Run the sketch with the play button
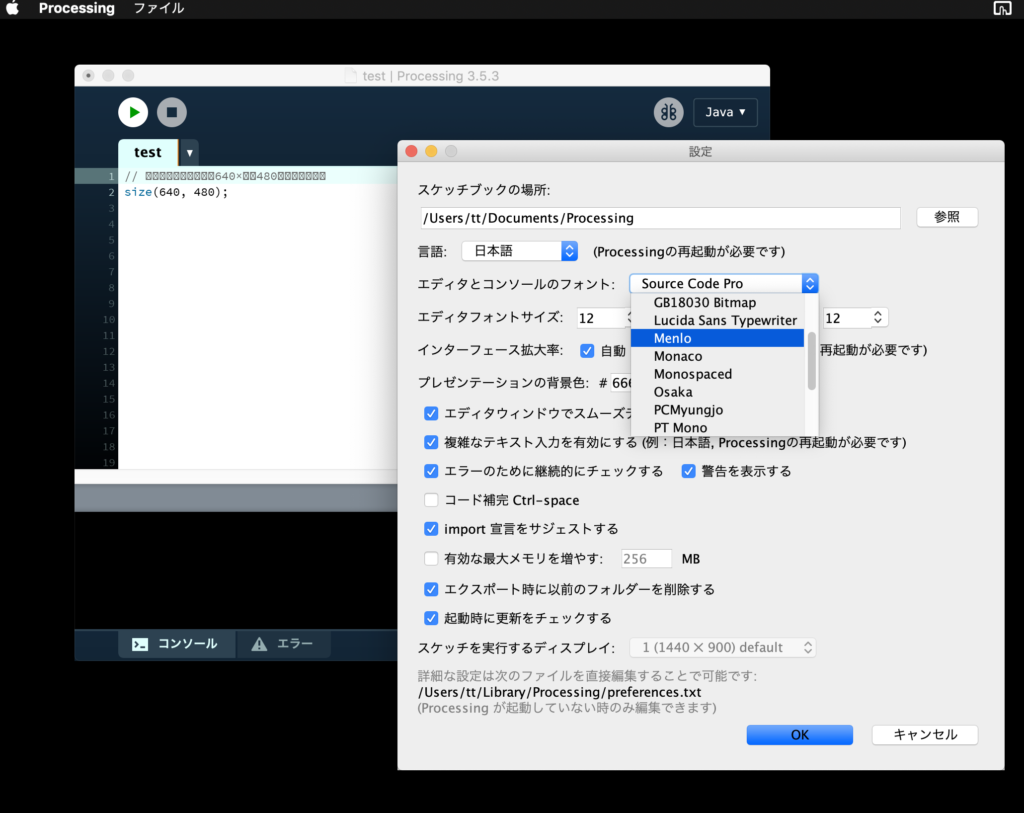The width and height of the screenshot is (1024, 813). 133,112
